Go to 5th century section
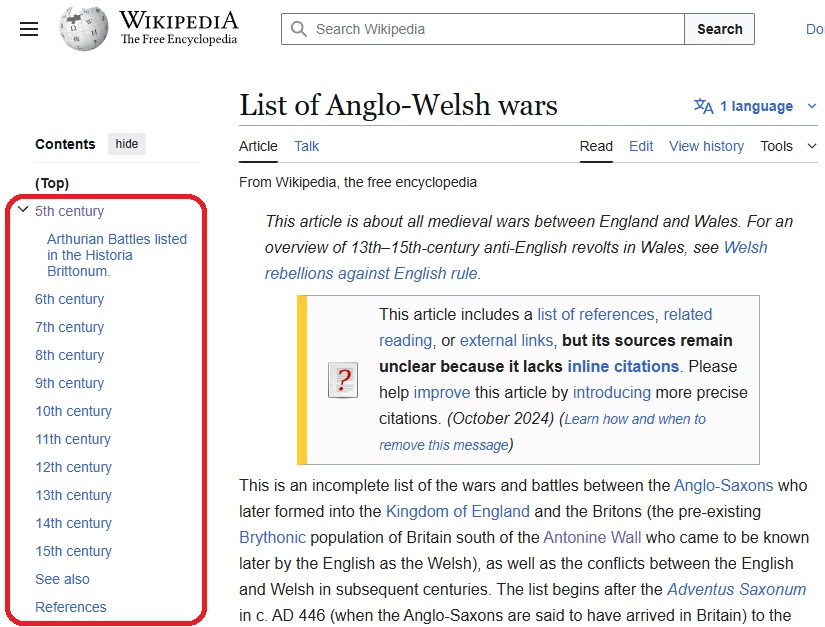Screen dimensions: 825x627 click(69, 211)
